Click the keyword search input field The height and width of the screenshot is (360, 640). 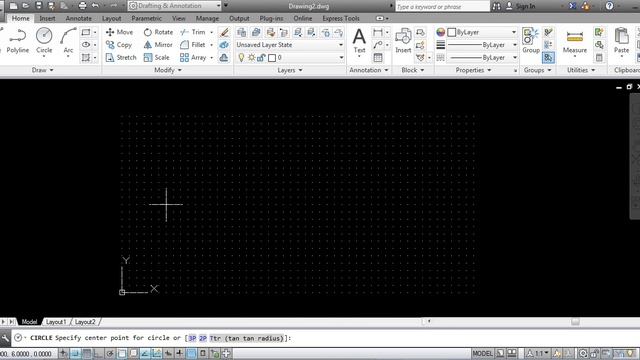442,7
